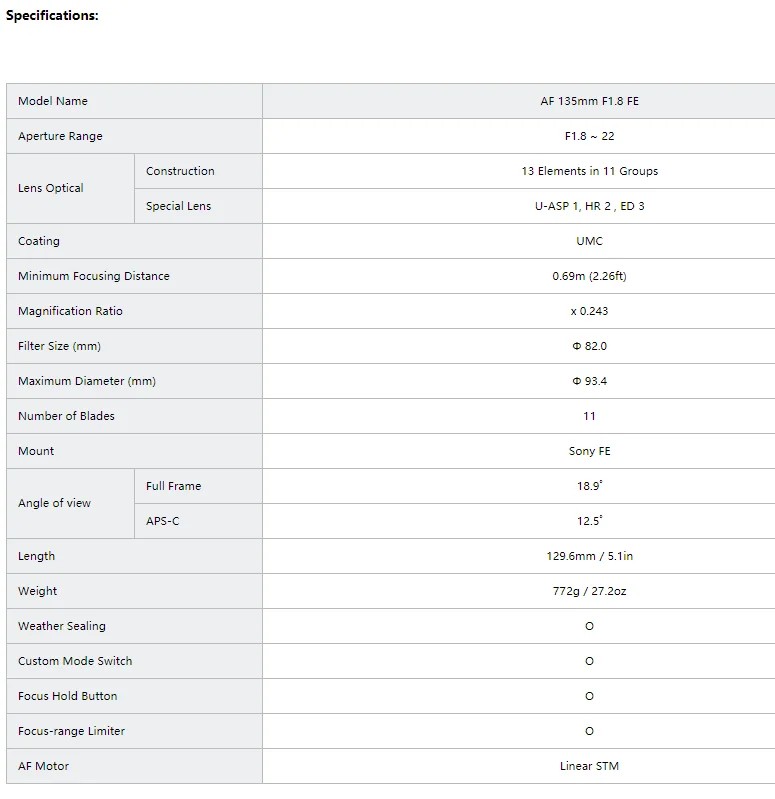The width and height of the screenshot is (775, 799).
Task: Click the UMC coating value
Action: pyautogui.click(x=589, y=241)
